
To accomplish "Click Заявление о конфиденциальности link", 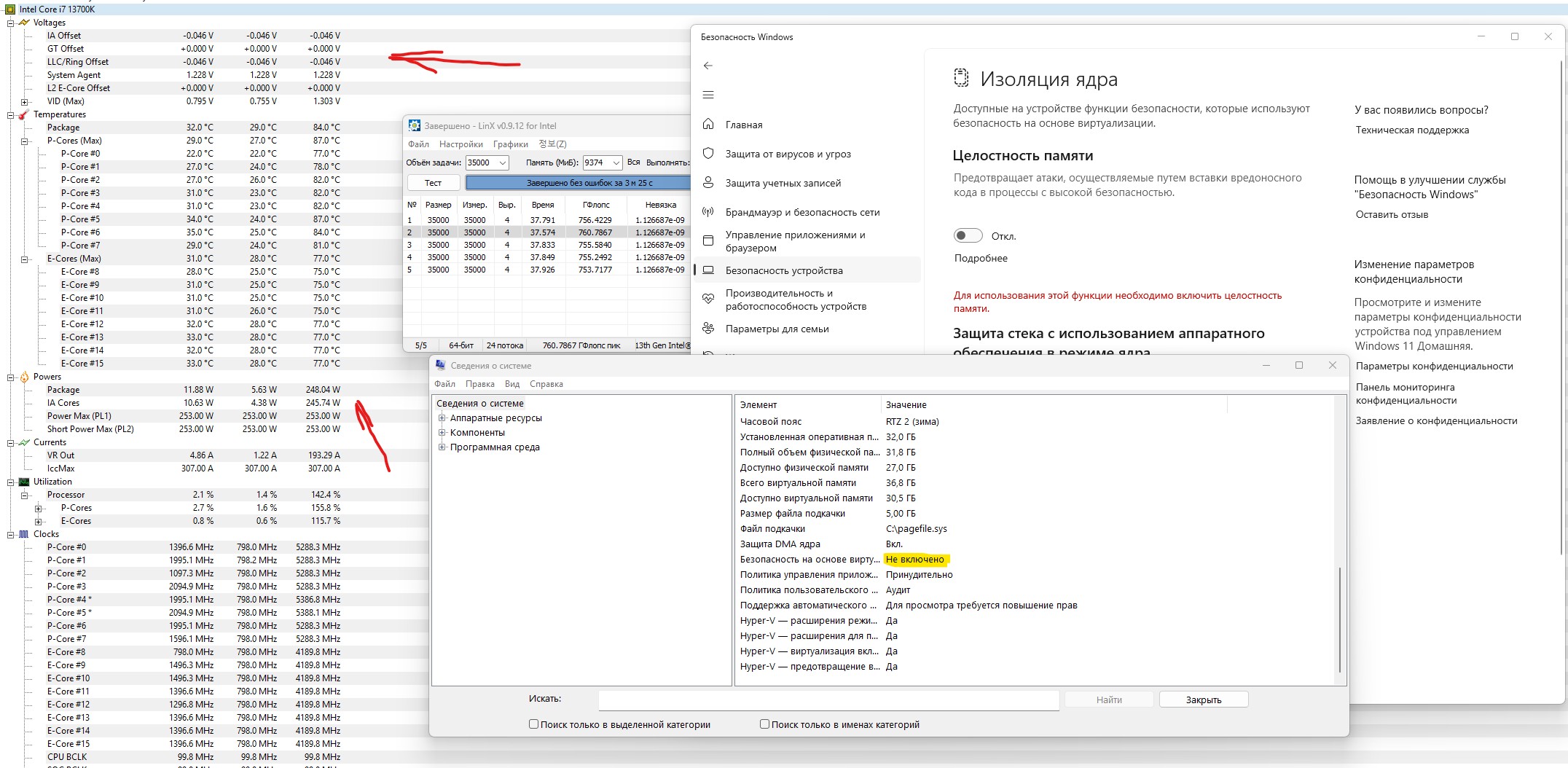I will [x=1436, y=420].
